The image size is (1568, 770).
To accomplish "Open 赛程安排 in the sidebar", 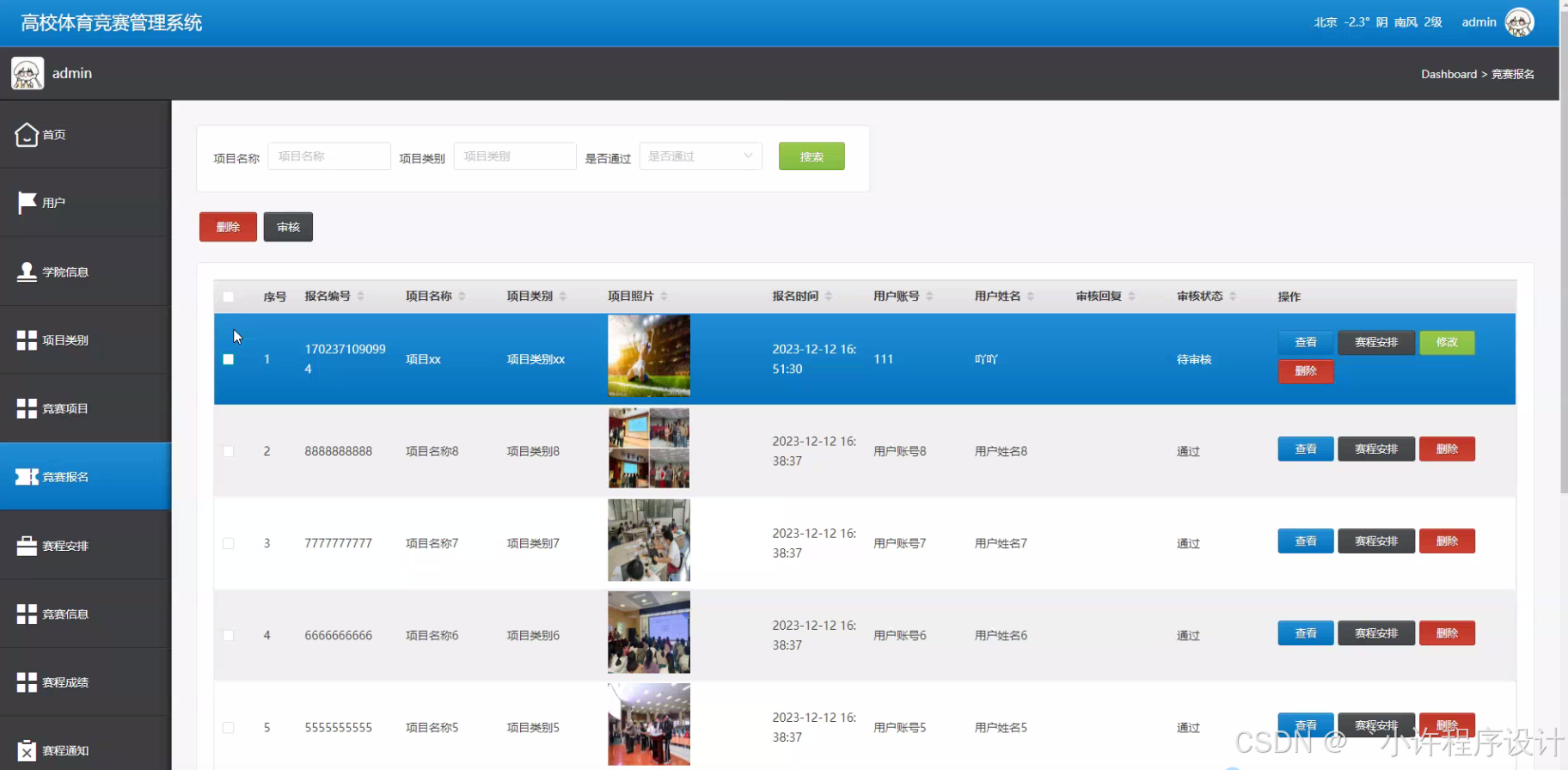I will point(86,545).
